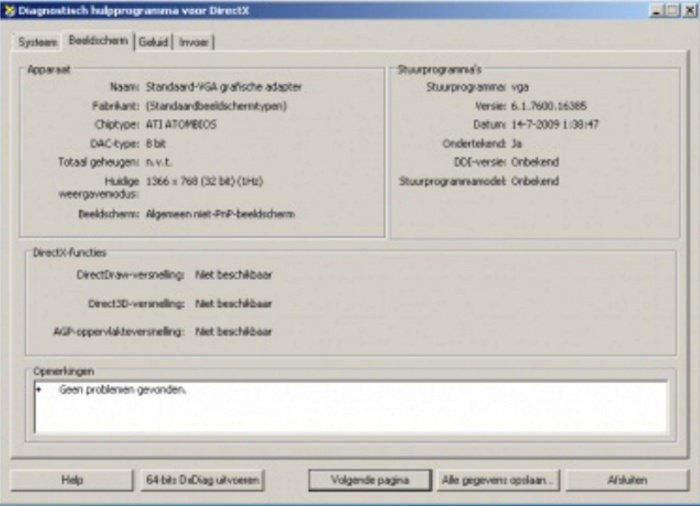Click AGP-oppervlakteversnelling value 'Niet beschikbaar'

point(233,332)
